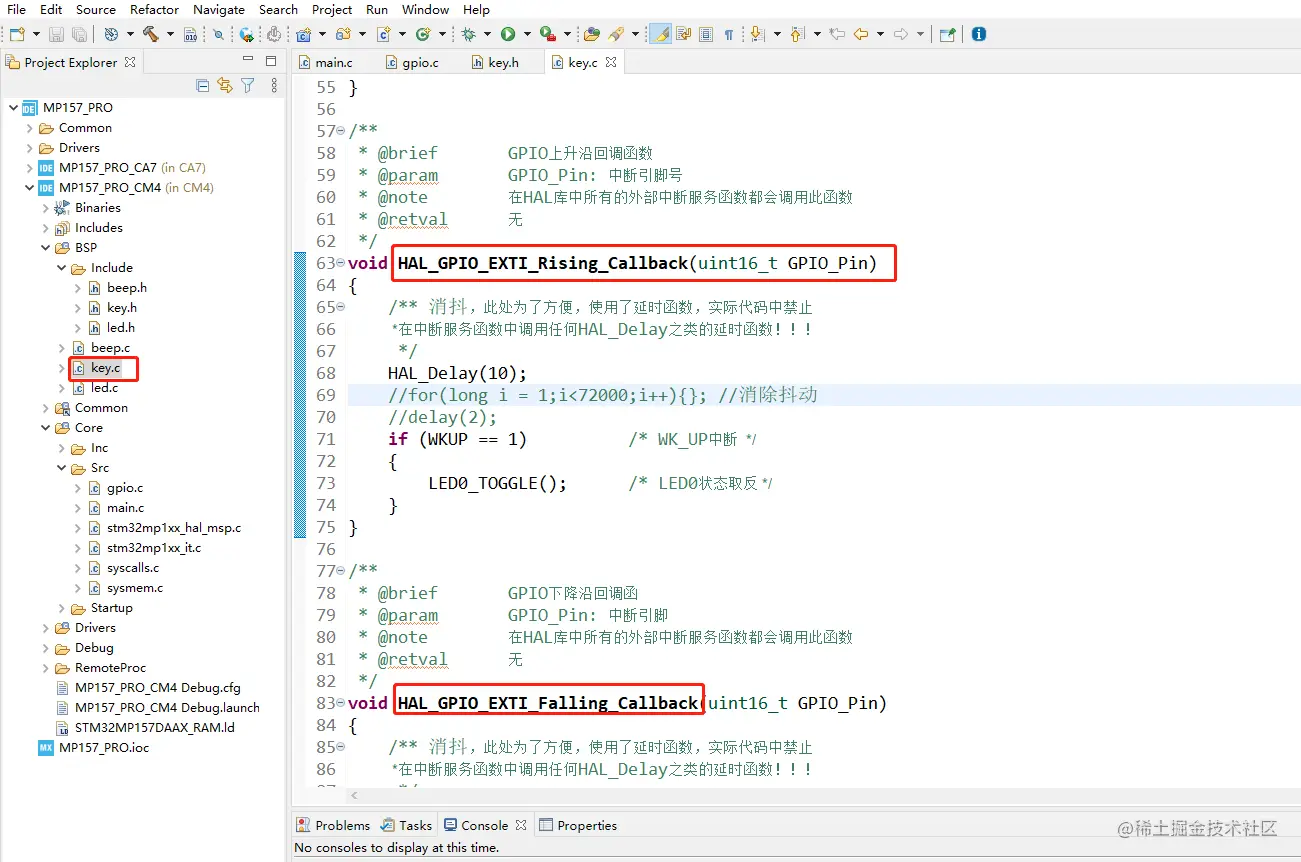
Task: Select stm32mp1xx_it.c in the tree
Action: click(x=154, y=548)
